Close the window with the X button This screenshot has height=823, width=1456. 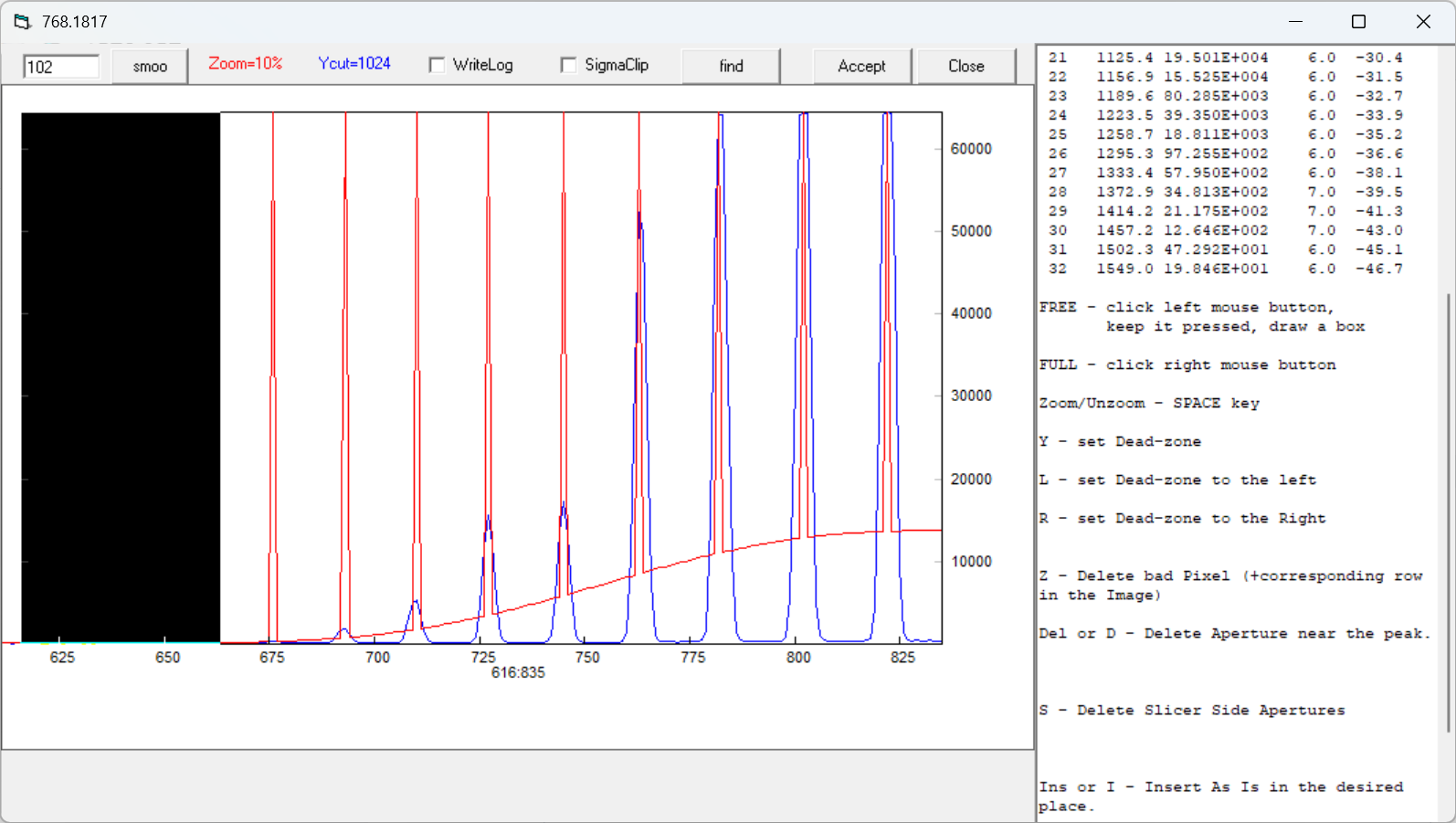[1423, 21]
